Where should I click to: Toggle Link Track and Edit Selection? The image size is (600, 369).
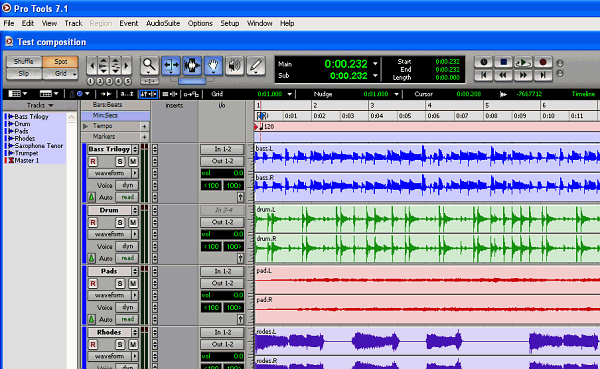(170, 94)
